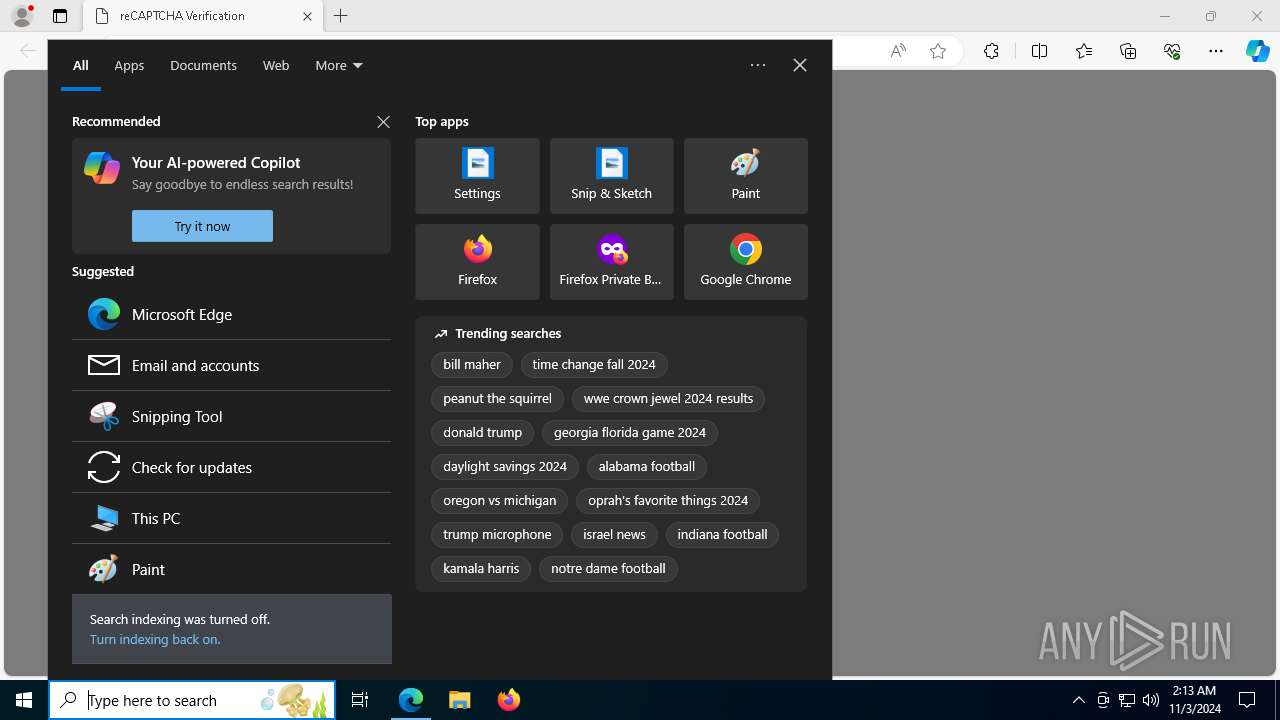Launch Firefox from Top apps

pyautogui.click(x=477, y=262)
